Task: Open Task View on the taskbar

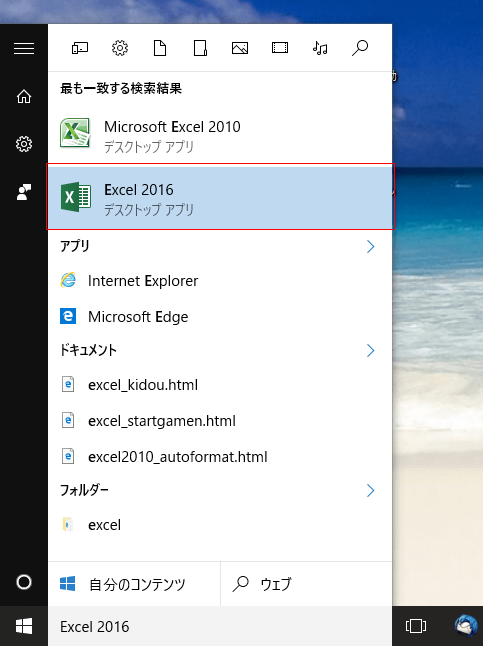Action: click(416, 626)
